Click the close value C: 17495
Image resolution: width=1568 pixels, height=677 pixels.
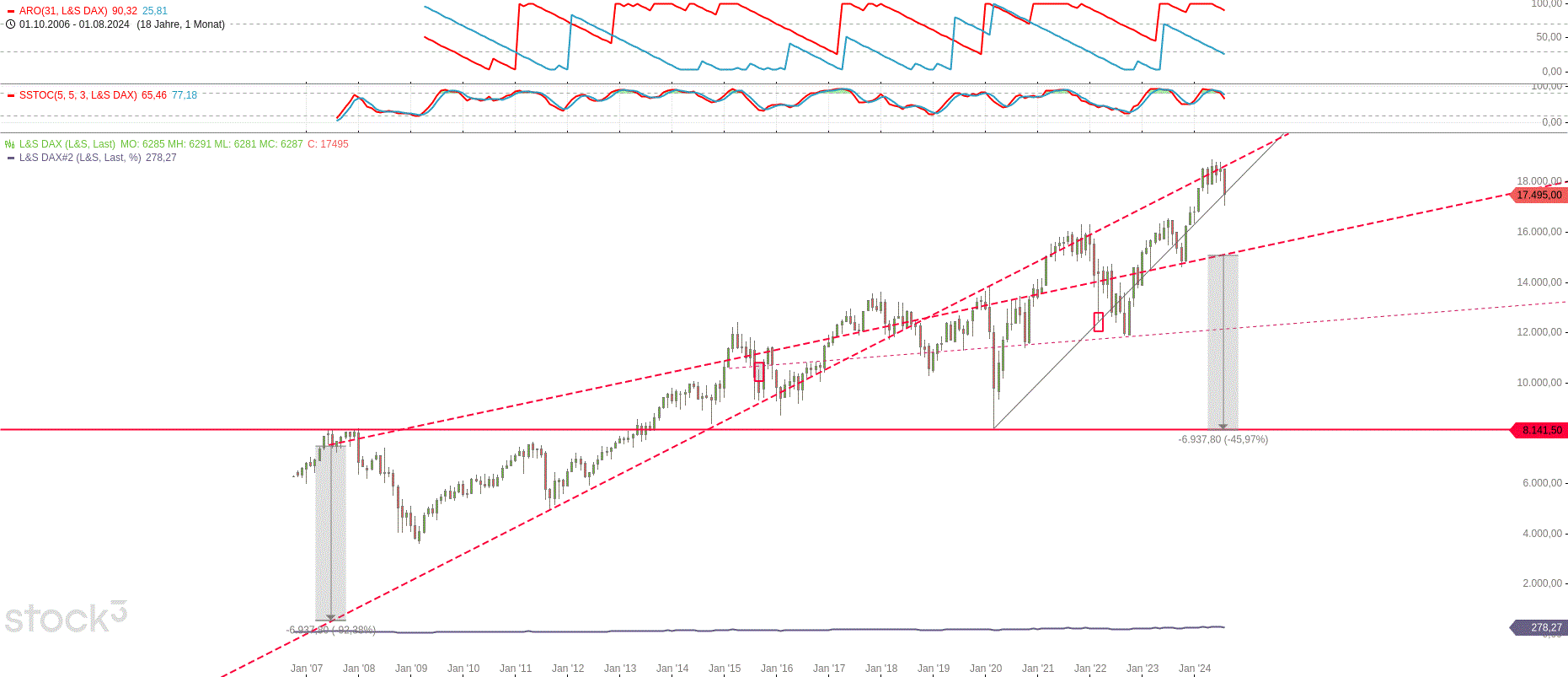click(x=328, y=144)
